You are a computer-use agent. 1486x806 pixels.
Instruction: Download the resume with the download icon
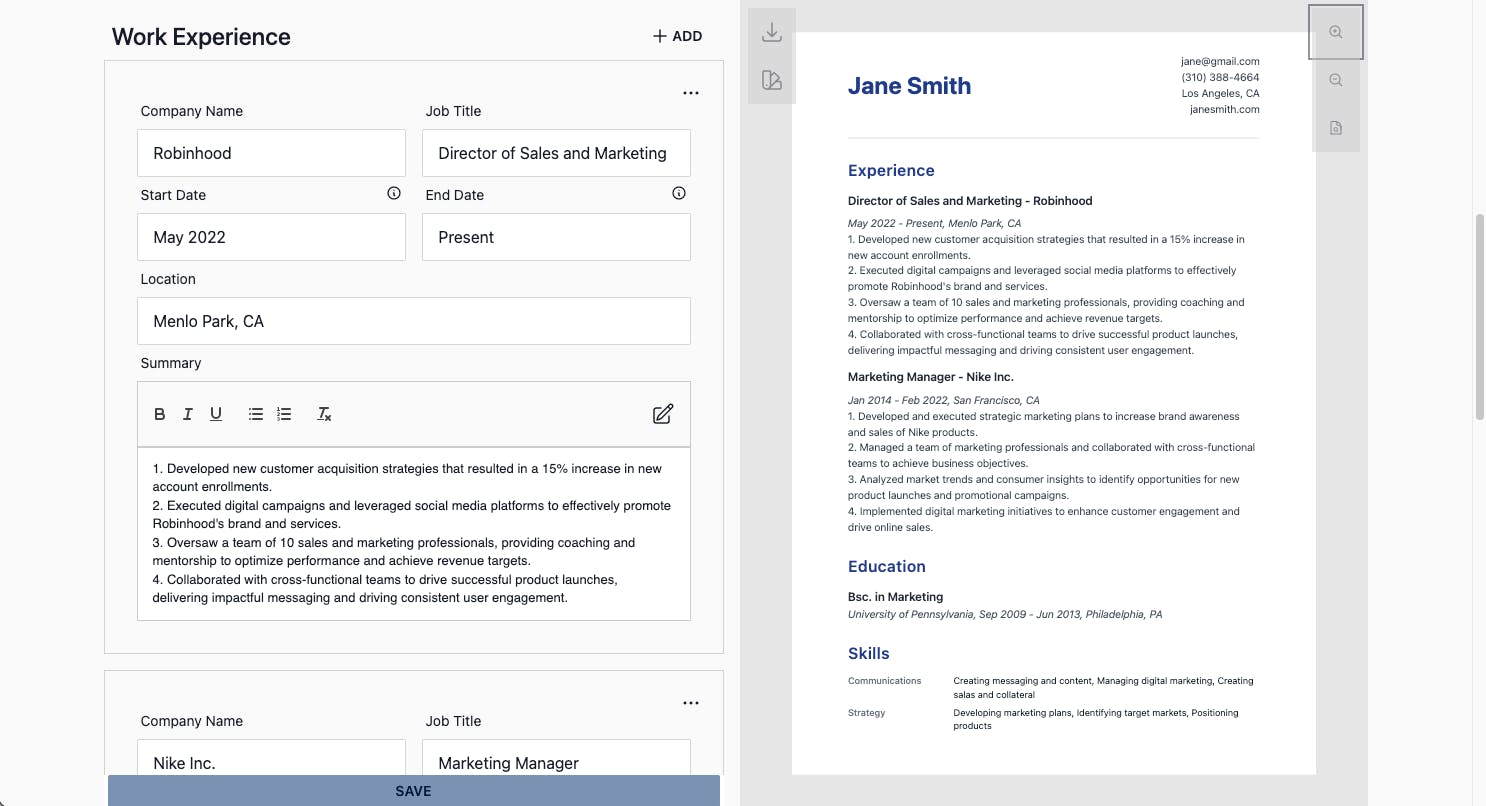[771, 32]
